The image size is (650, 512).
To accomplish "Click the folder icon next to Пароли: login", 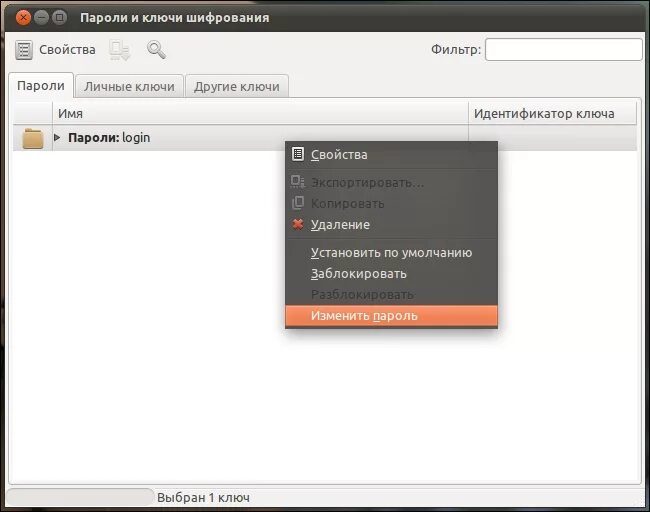I will click(x=33, y=138).
